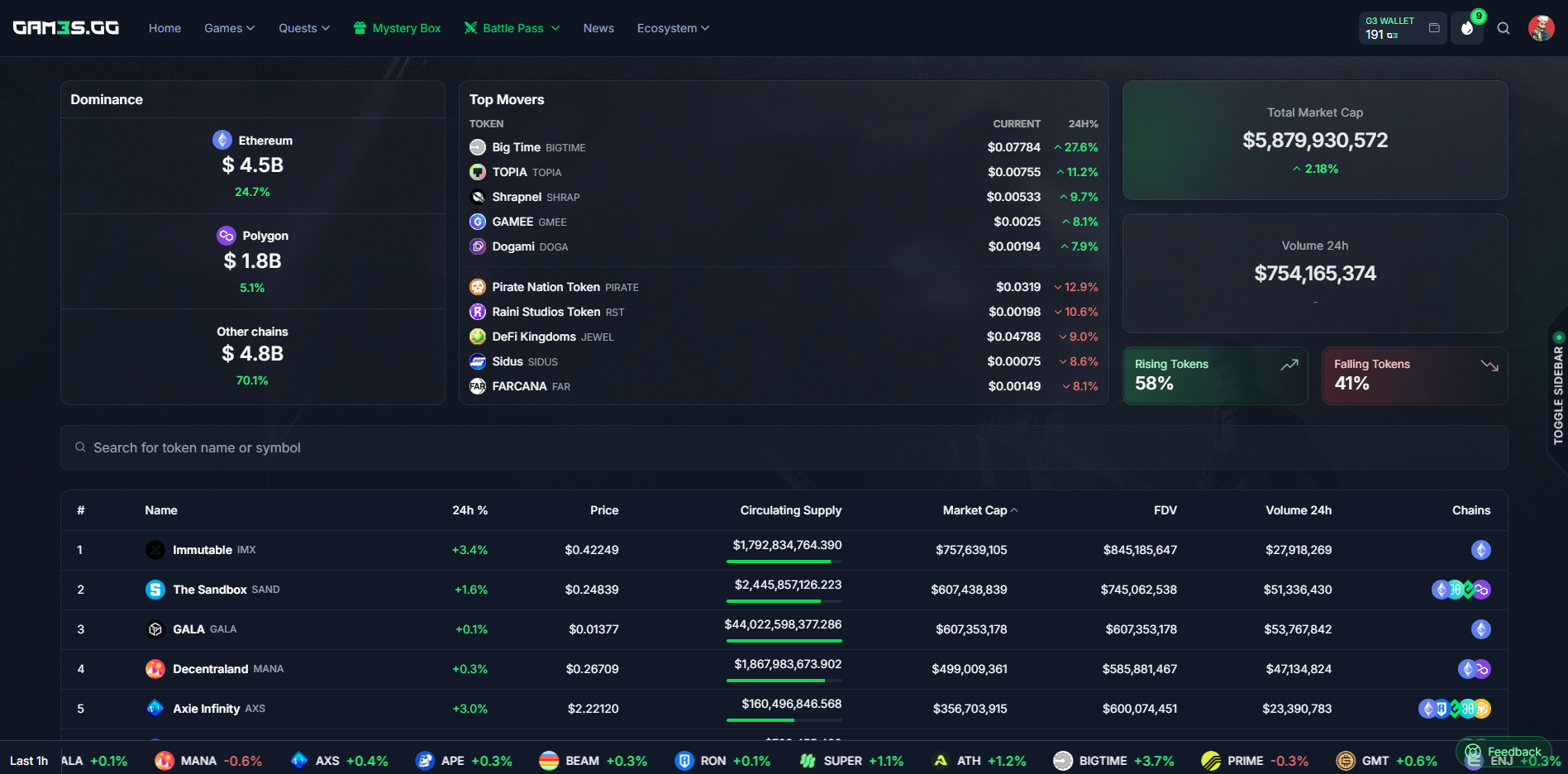The image size is (1568, 774).
Task: Click the Immutable token icon in table
Action: tap(155, 550)
